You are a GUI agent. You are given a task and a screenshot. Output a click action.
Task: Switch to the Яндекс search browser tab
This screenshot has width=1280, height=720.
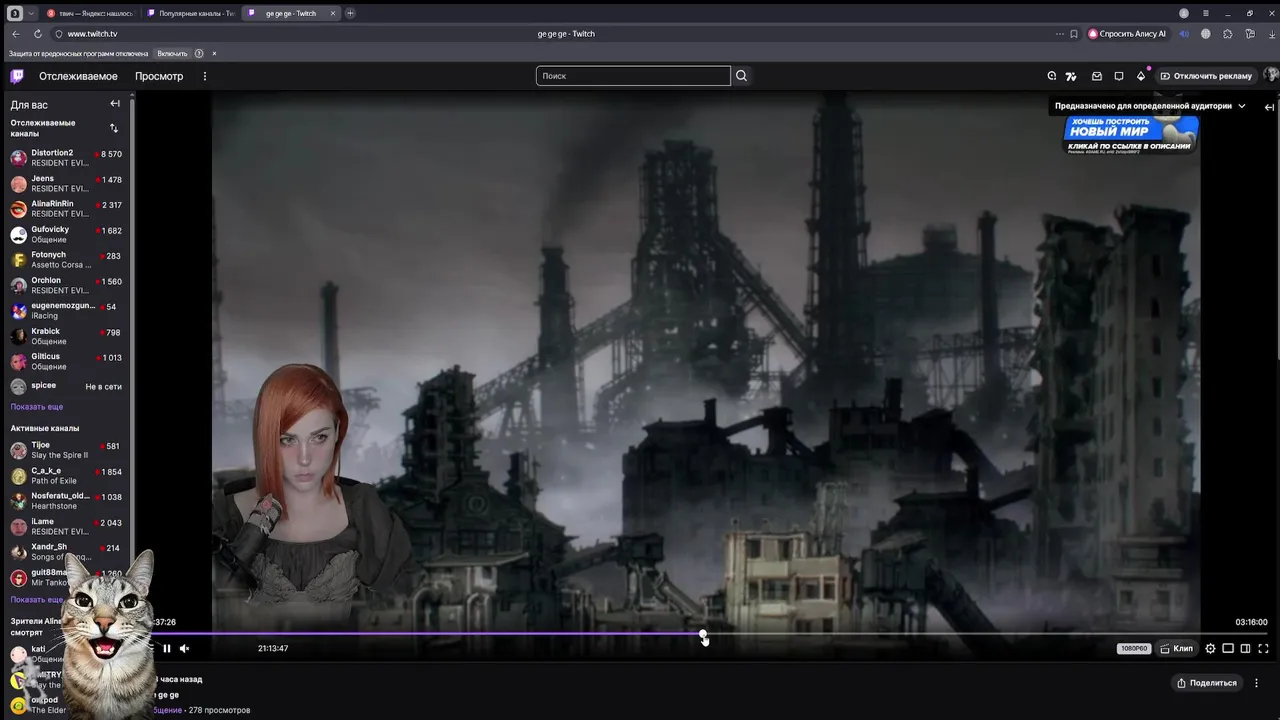(x=89, y=13)
